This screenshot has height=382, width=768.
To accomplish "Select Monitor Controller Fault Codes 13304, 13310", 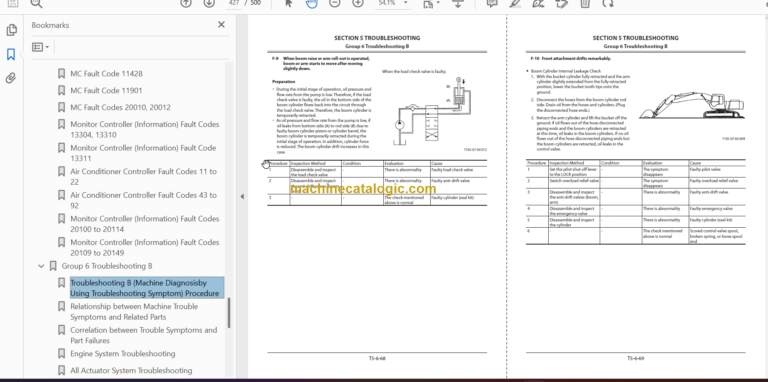I will [x=144, y=129].
